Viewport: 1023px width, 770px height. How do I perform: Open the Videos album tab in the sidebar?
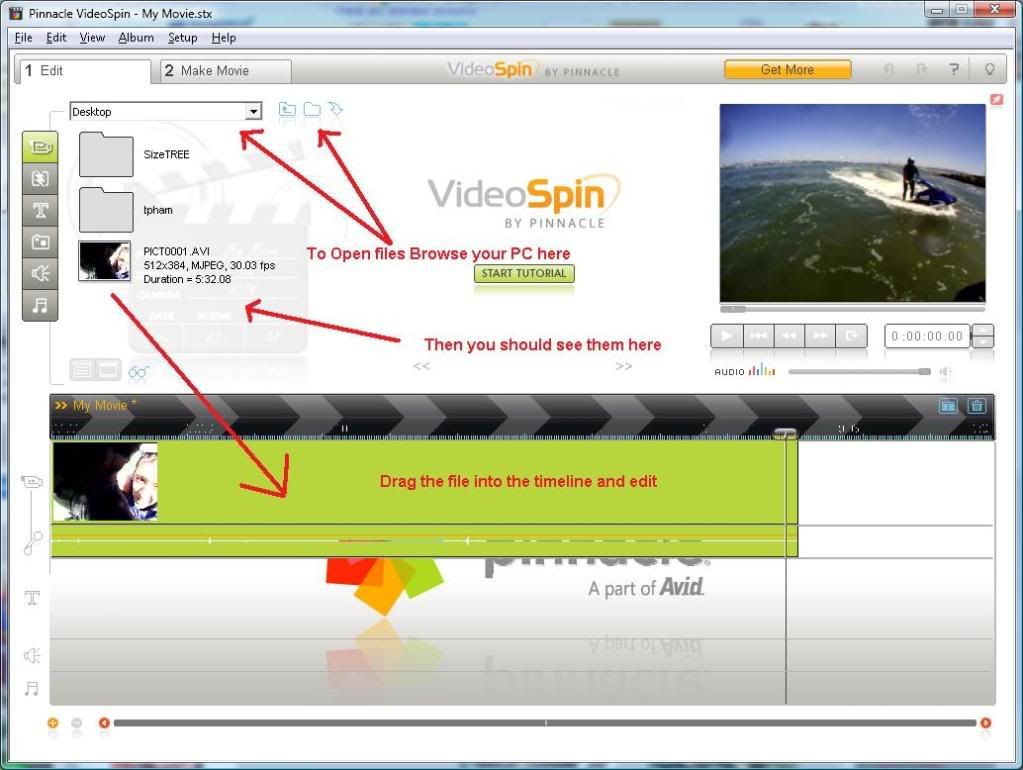pyautogui.click(x=40, y=147)
